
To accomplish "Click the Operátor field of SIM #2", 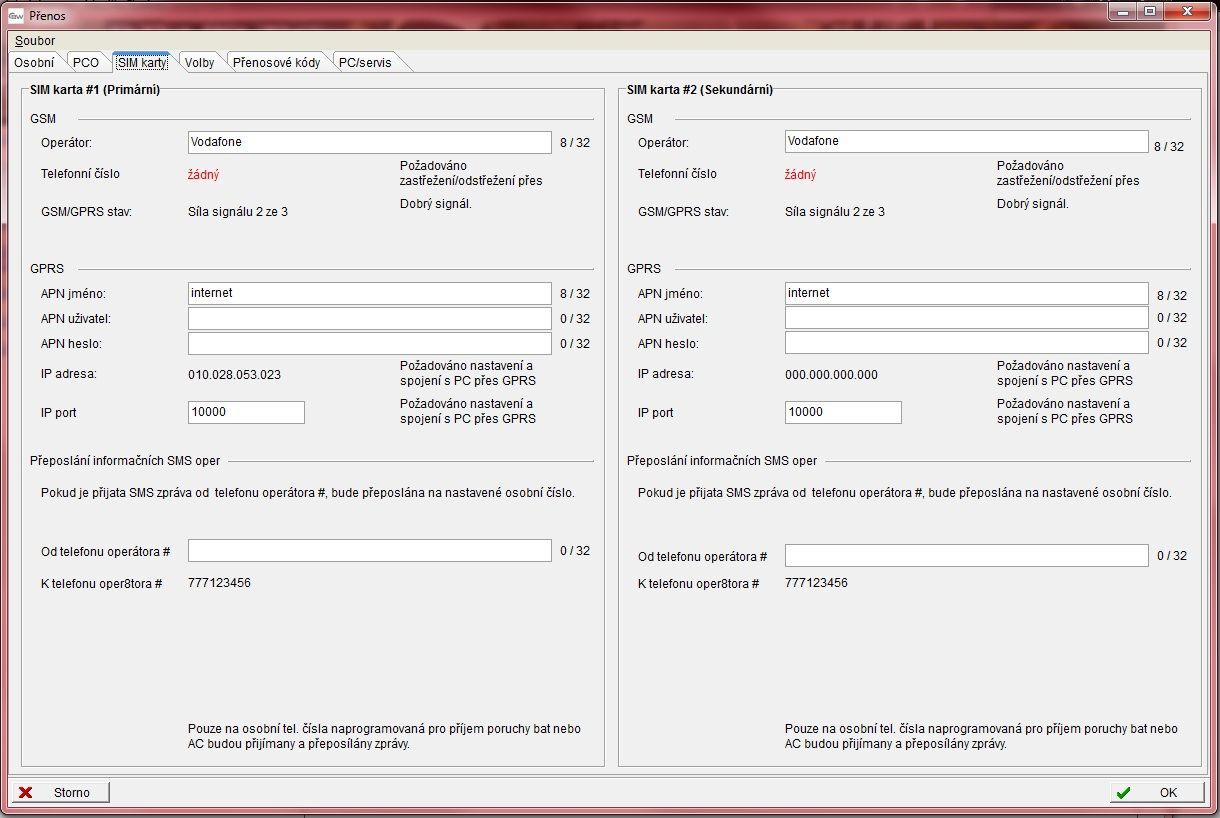I will (966, 141).
